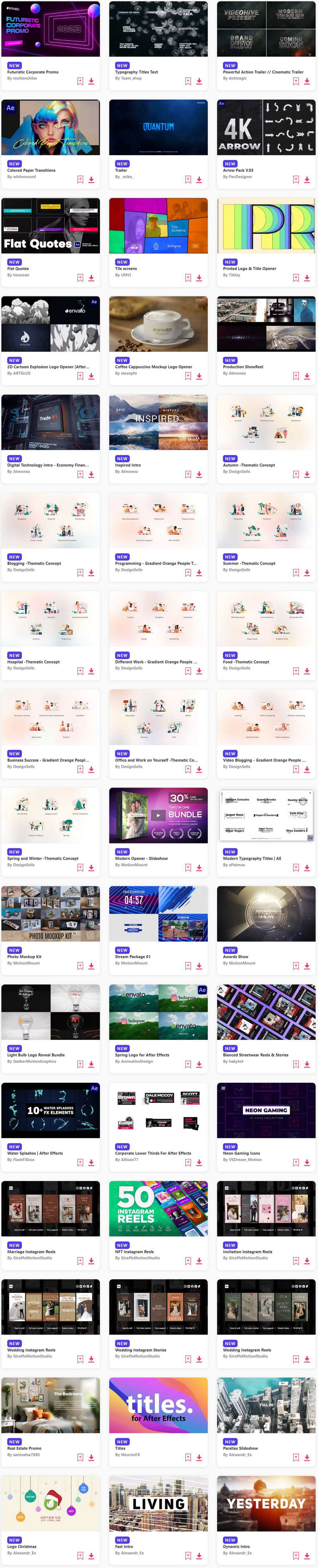Viewport: 318px width, 1568px height.
Task: Download the Awards Show template
Action: (307, 966)
